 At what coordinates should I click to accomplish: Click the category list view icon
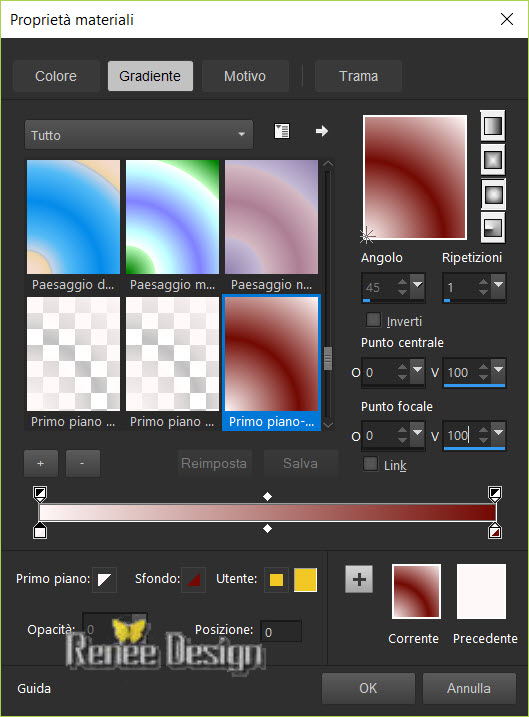point(282,131)
